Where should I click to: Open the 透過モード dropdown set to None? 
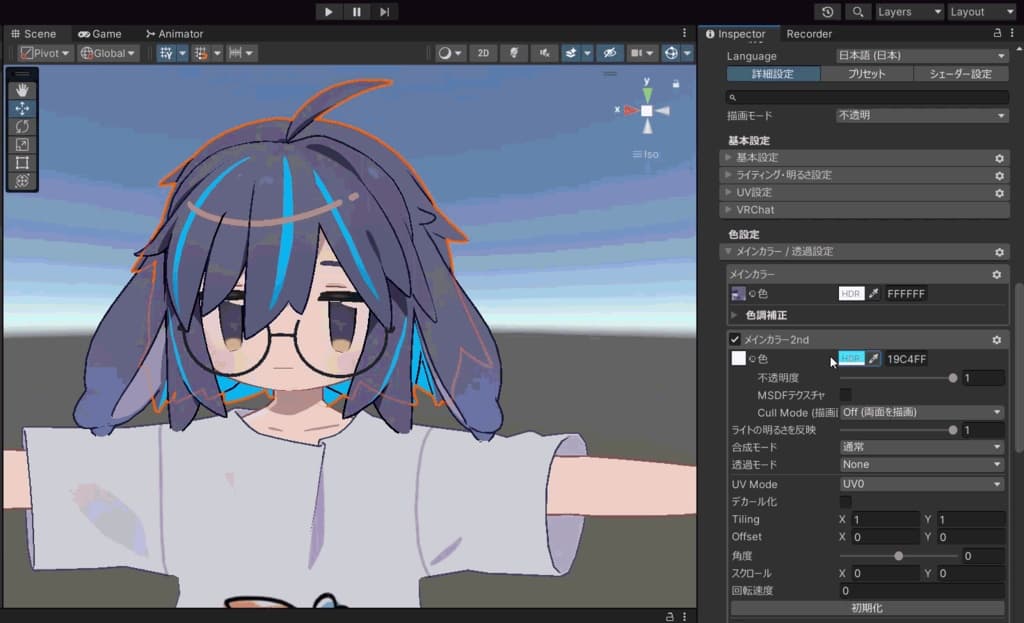pos(920,464)
